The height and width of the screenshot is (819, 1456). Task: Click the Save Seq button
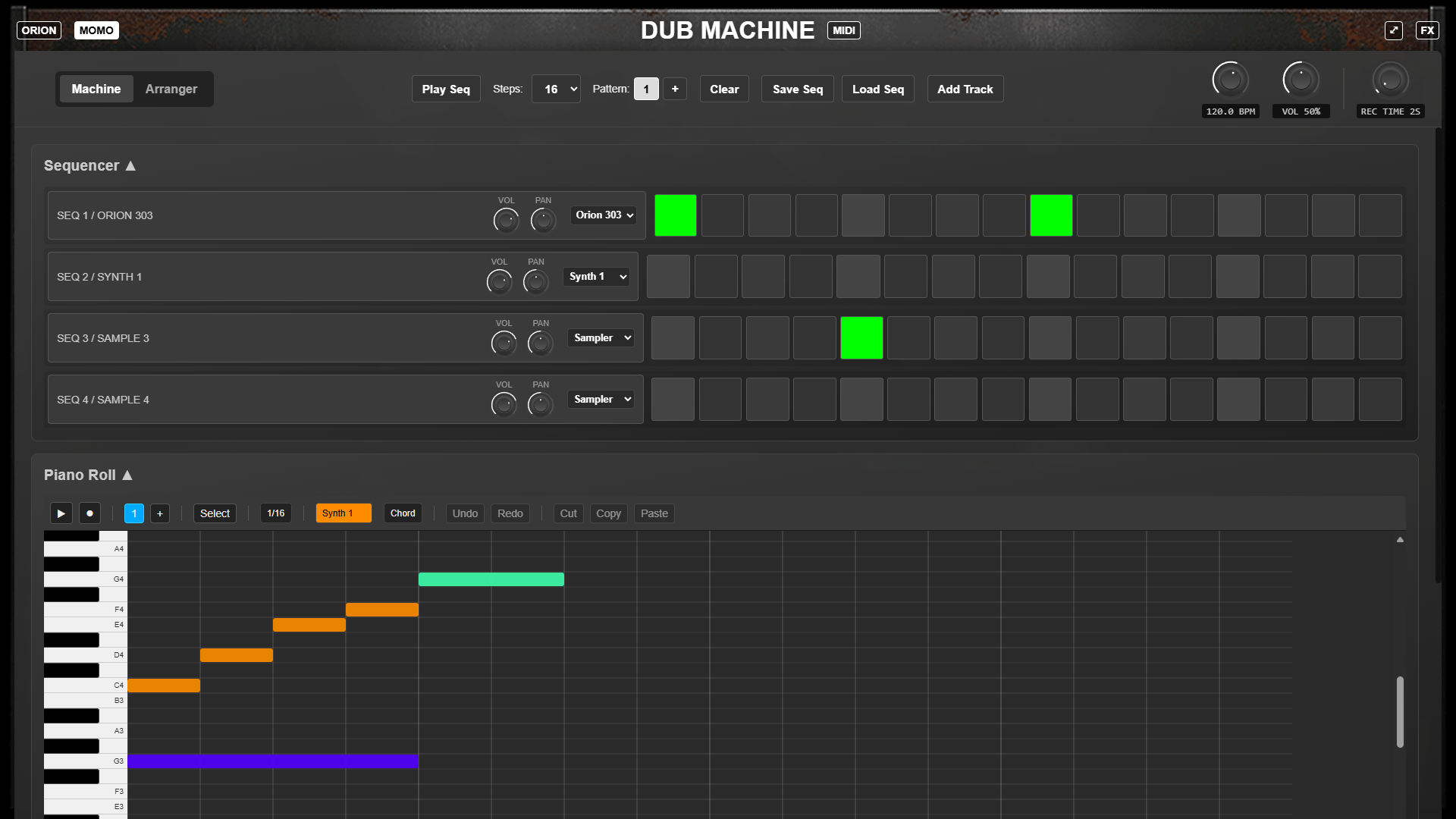click(x=797, y=89)
